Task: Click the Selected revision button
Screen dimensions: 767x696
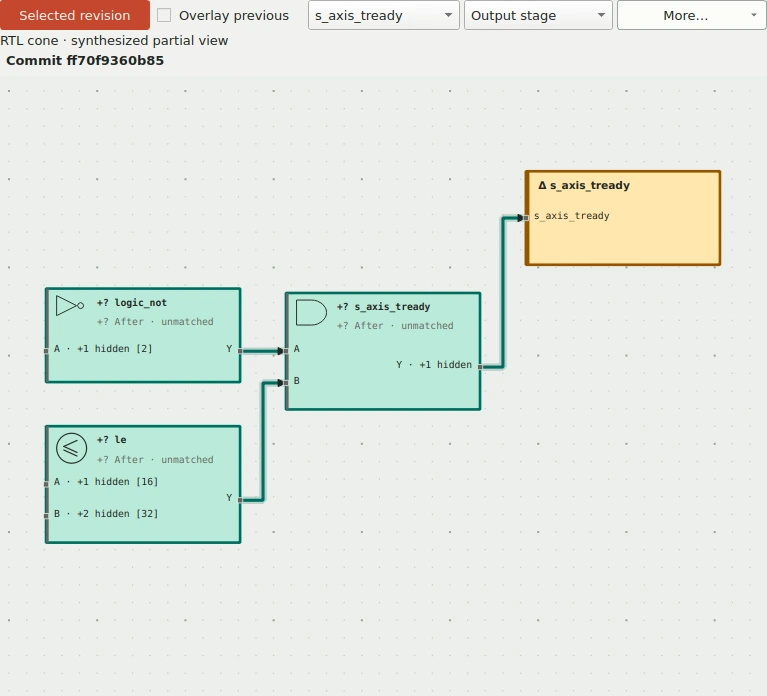Action: 75,15
